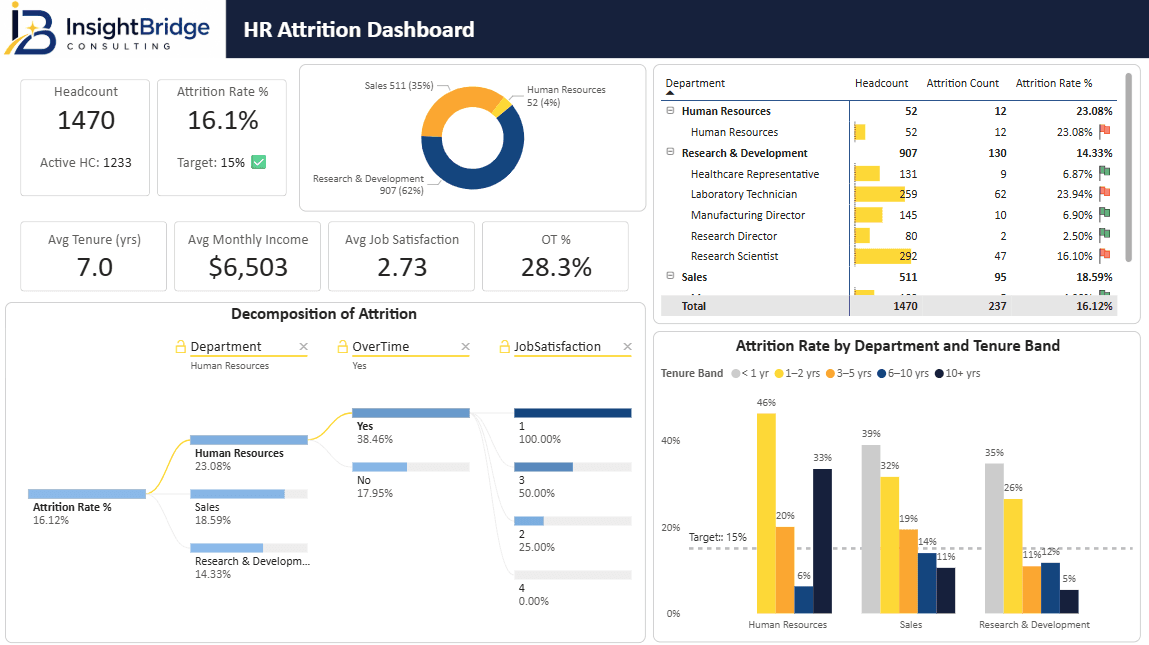Click the OT % 28.3% card

coord(555,256)
